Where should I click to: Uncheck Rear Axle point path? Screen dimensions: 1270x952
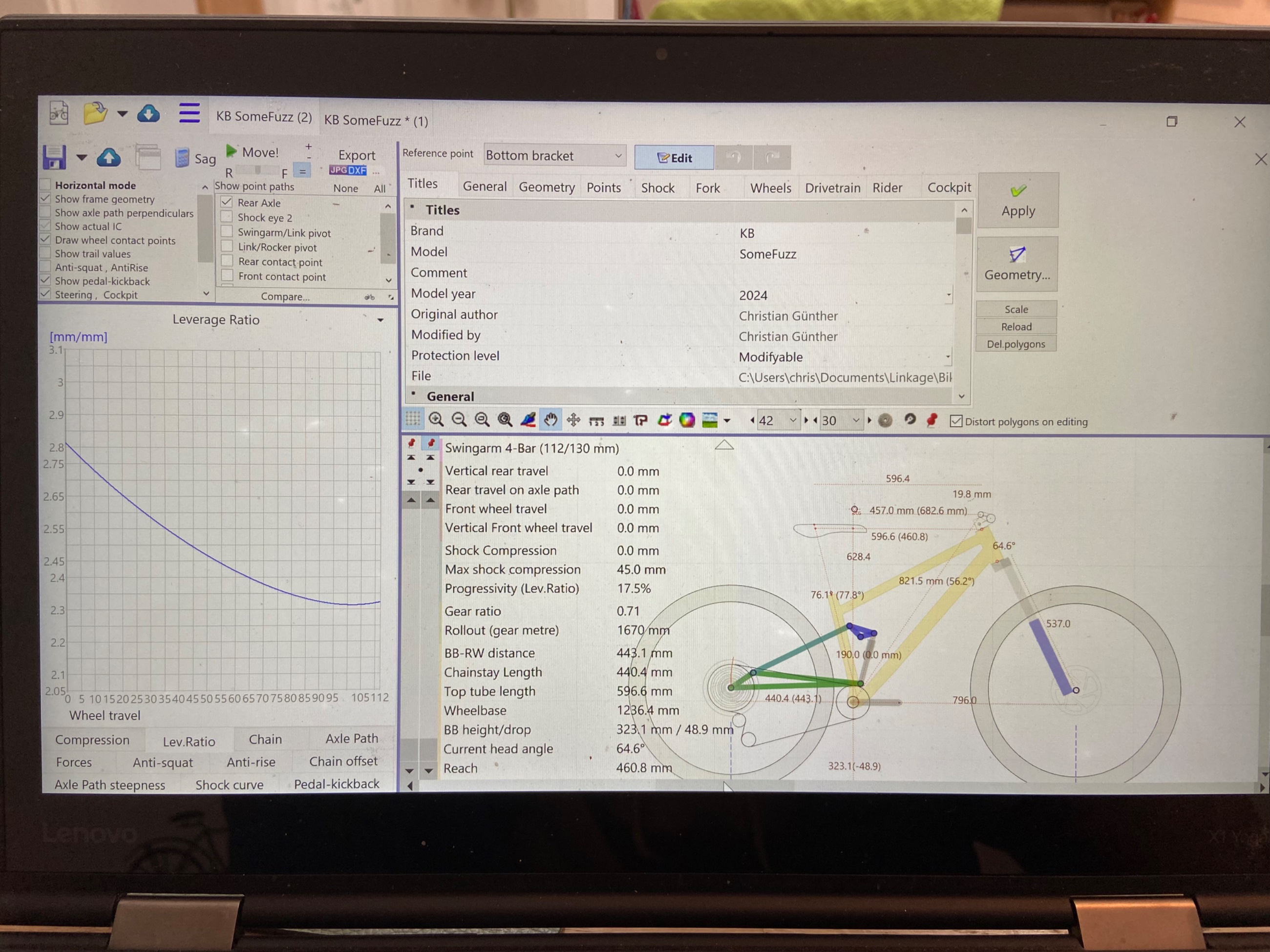click(227, 202)
